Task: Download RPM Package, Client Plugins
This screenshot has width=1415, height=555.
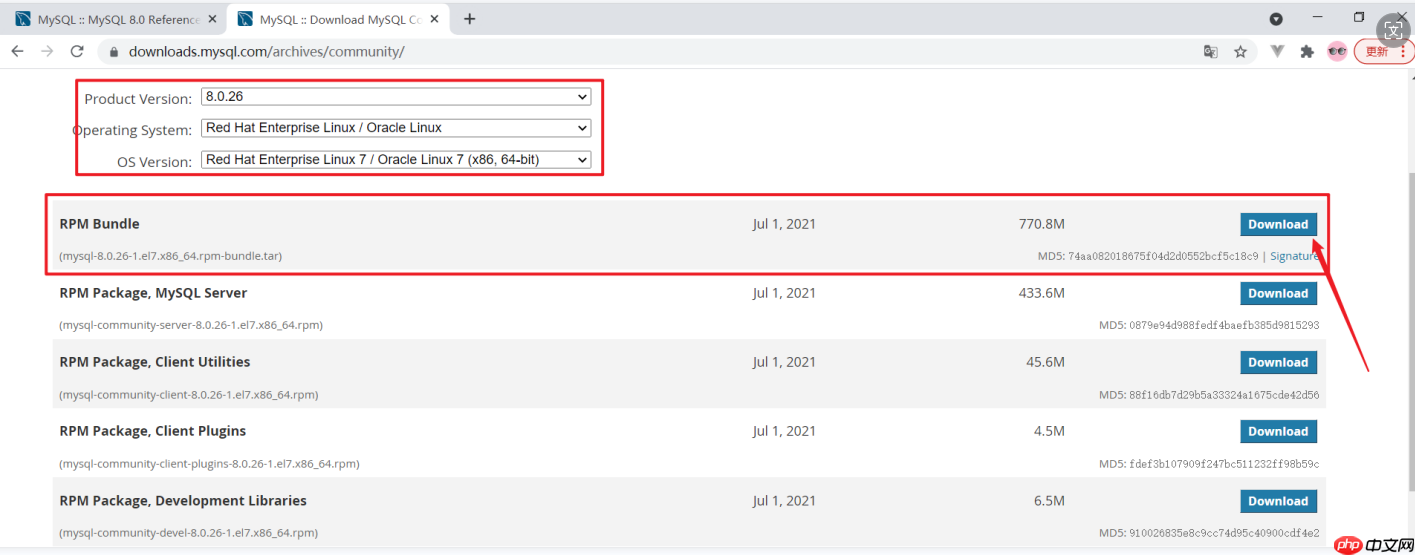Action: pyautogui.click(x=1278, y=431)
